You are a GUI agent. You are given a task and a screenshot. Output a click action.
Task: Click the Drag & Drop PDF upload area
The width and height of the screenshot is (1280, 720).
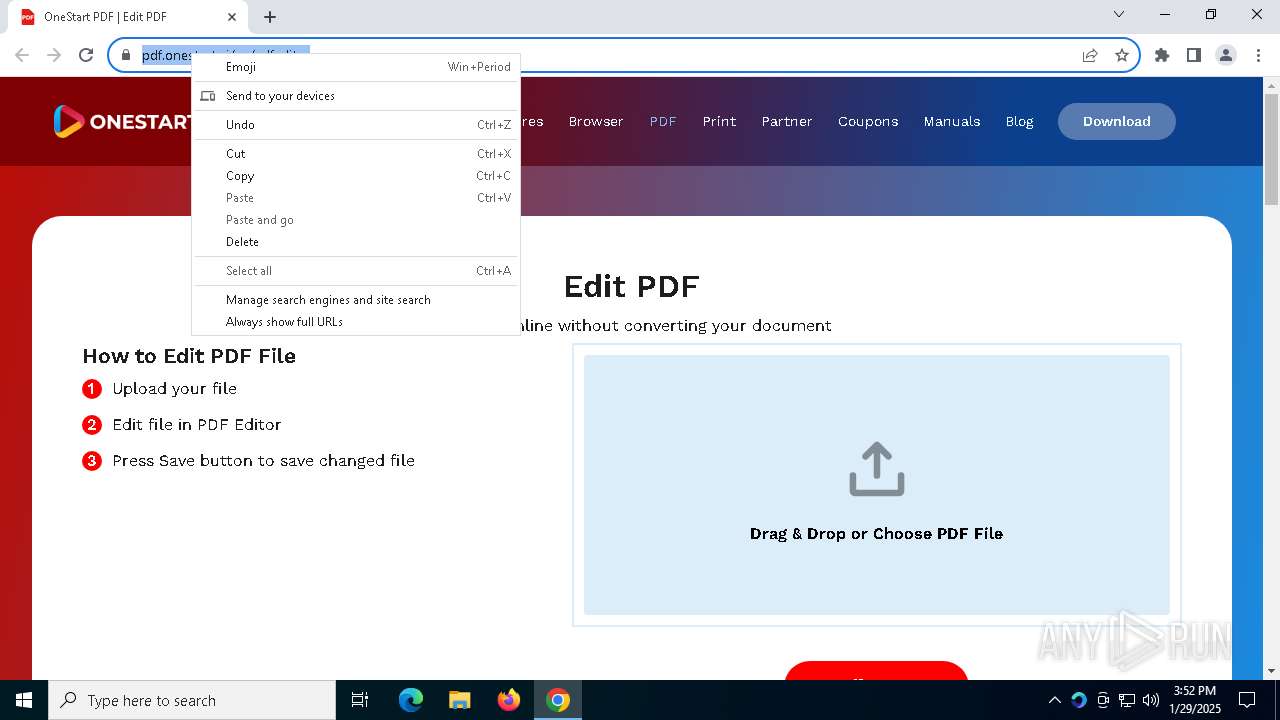(x=877, y=485)
